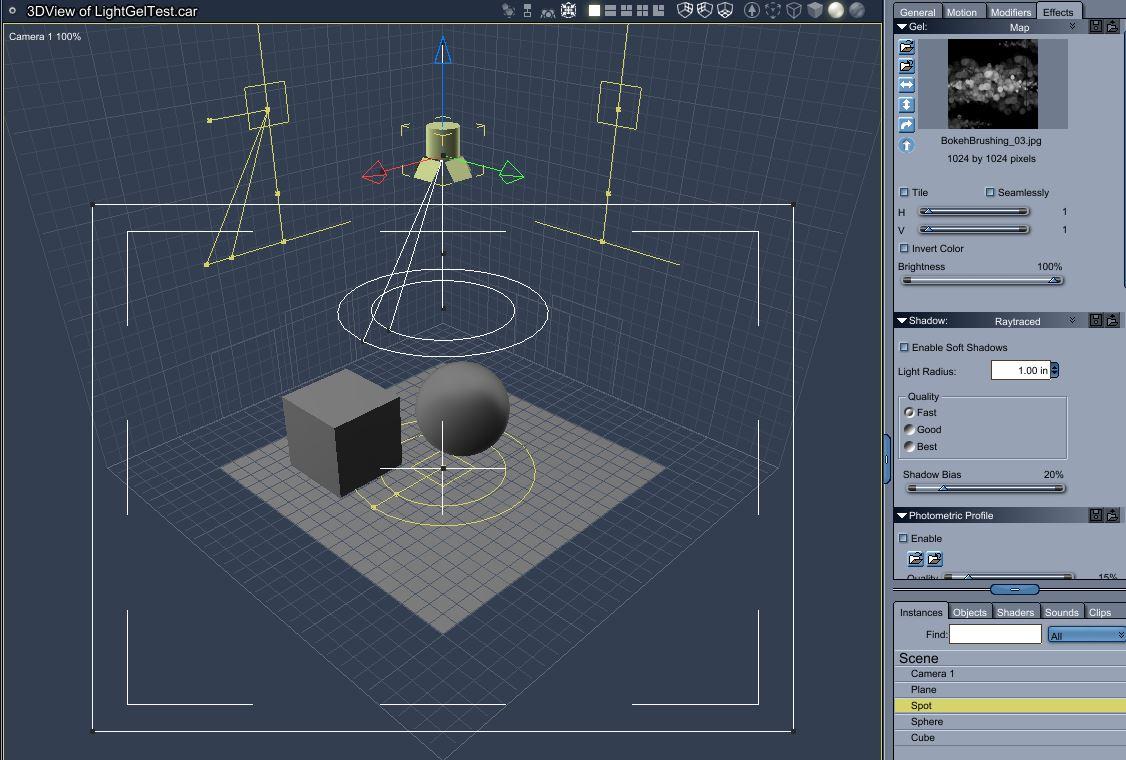Load Gel settings with folder icon in header
The image size is (1126, 760).
click(x=1112, y=27)
